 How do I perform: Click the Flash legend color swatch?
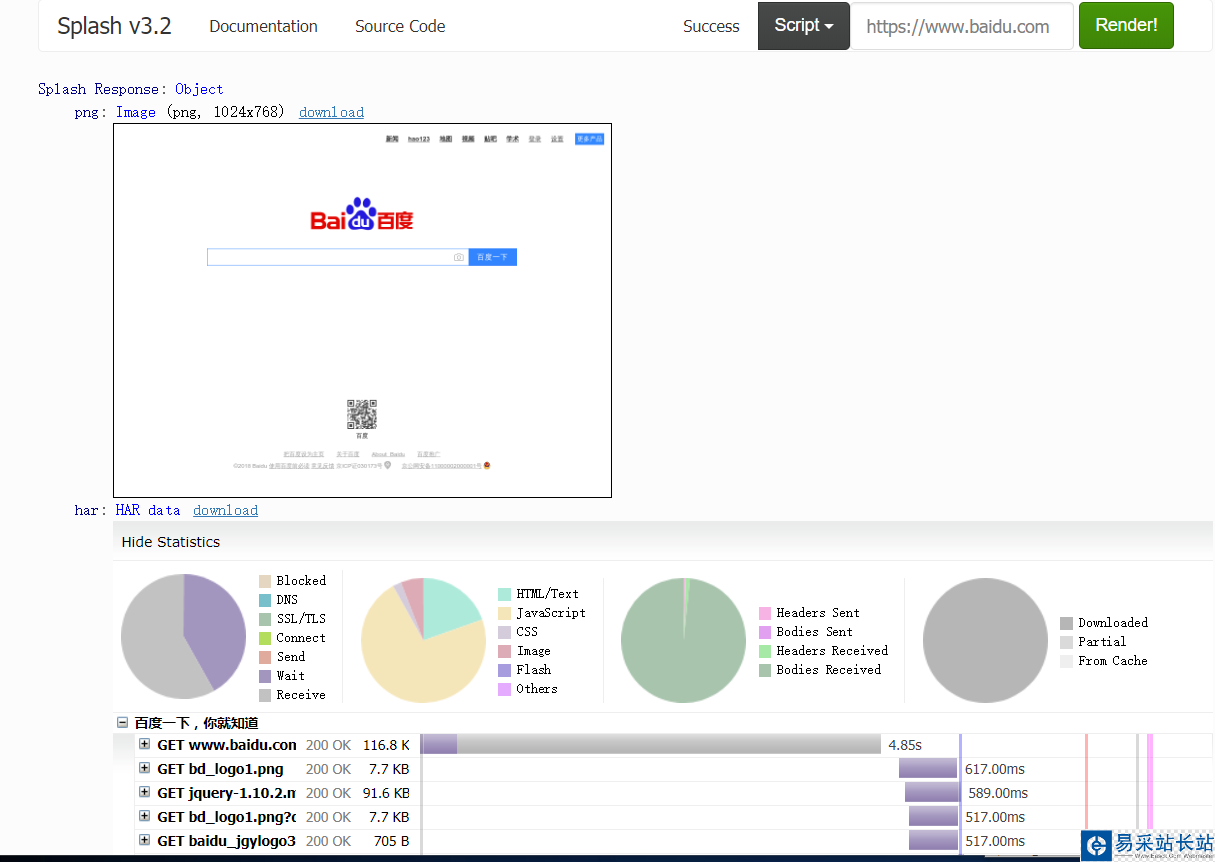505,670
